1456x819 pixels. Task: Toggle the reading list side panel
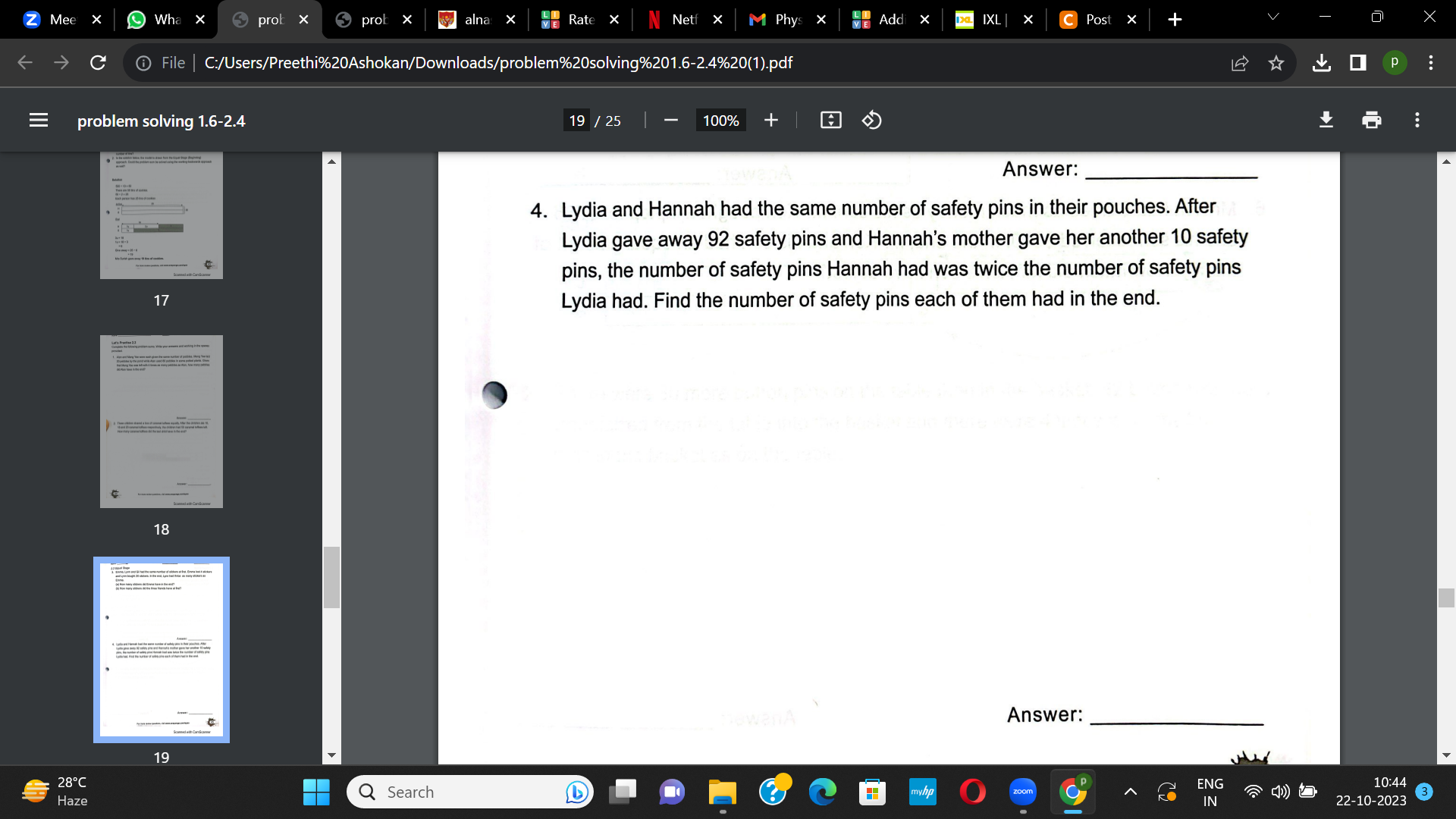tap(1357, 63)
